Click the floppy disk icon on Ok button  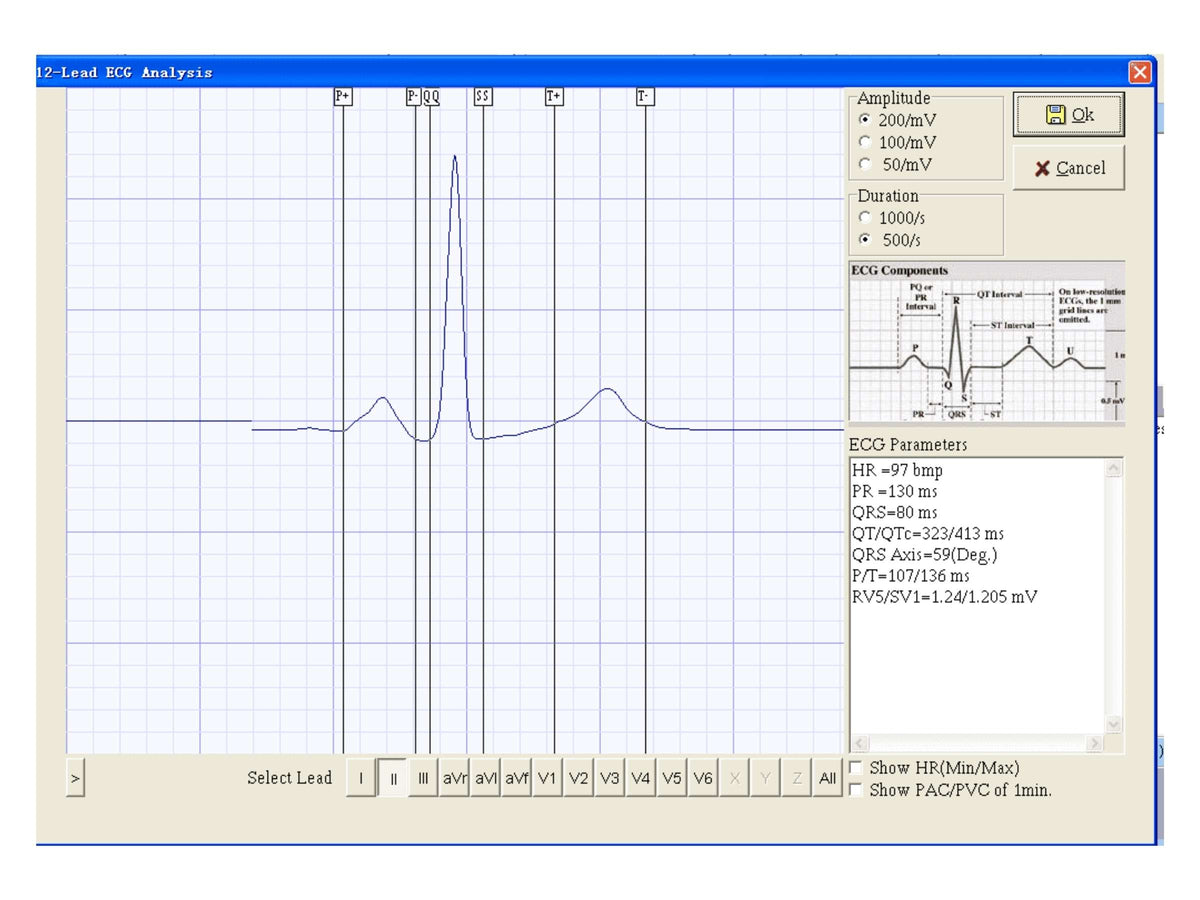click(1055, 115)
